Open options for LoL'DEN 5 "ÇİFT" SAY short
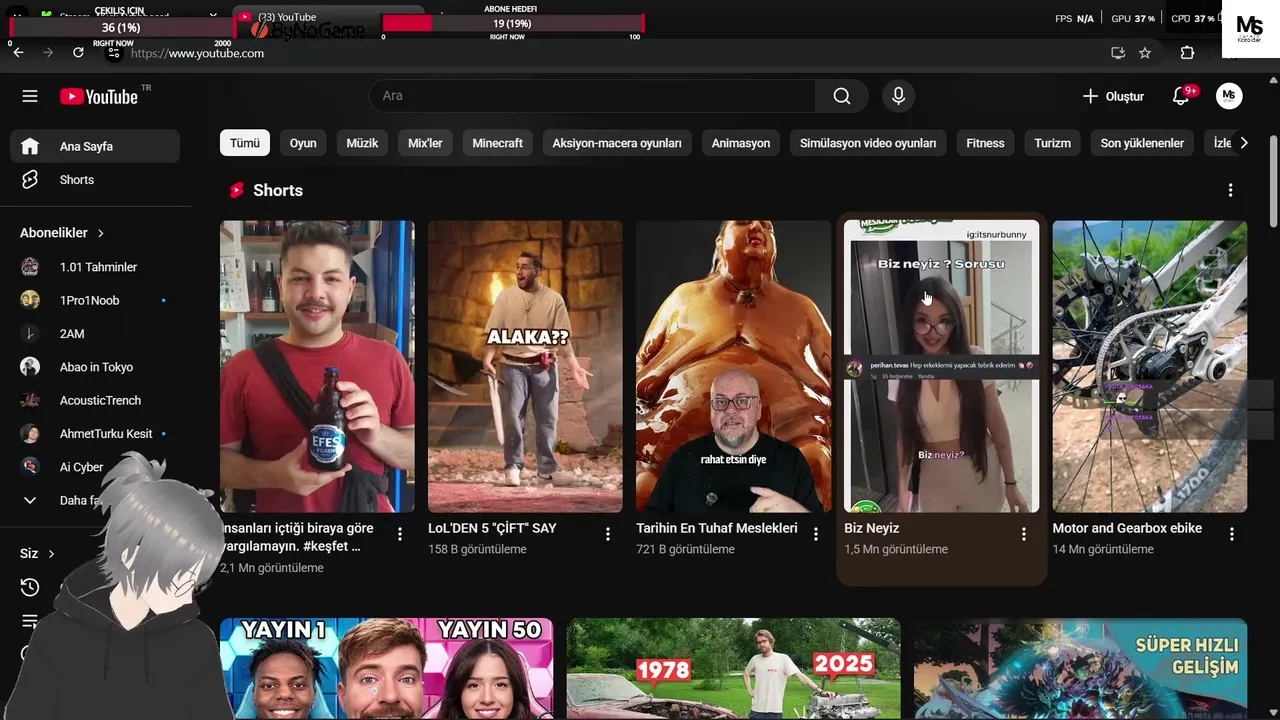The height and width of the screenshot is (720, 1280). click(607, 534)
